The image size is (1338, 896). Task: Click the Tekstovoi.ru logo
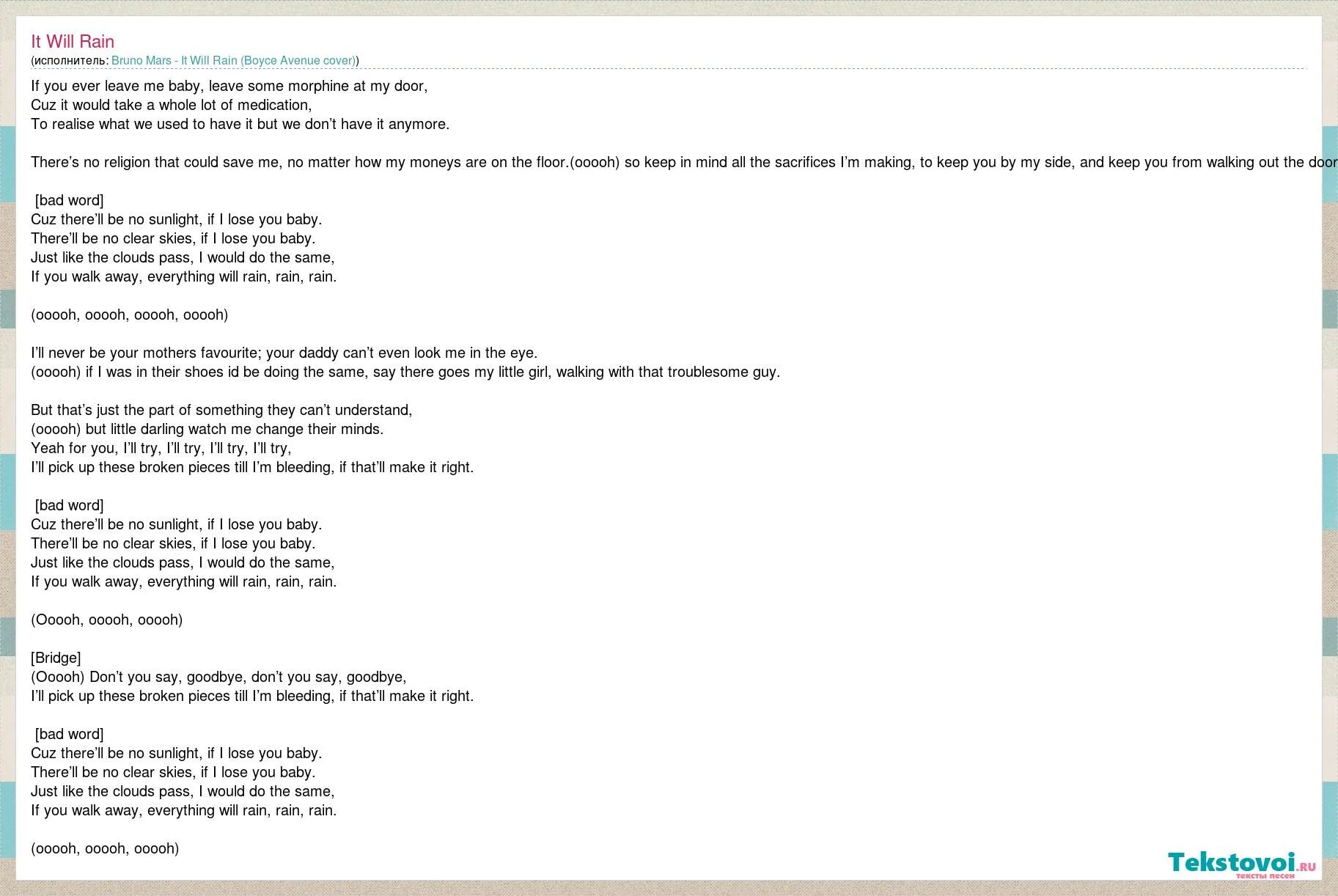point(1241,863)
